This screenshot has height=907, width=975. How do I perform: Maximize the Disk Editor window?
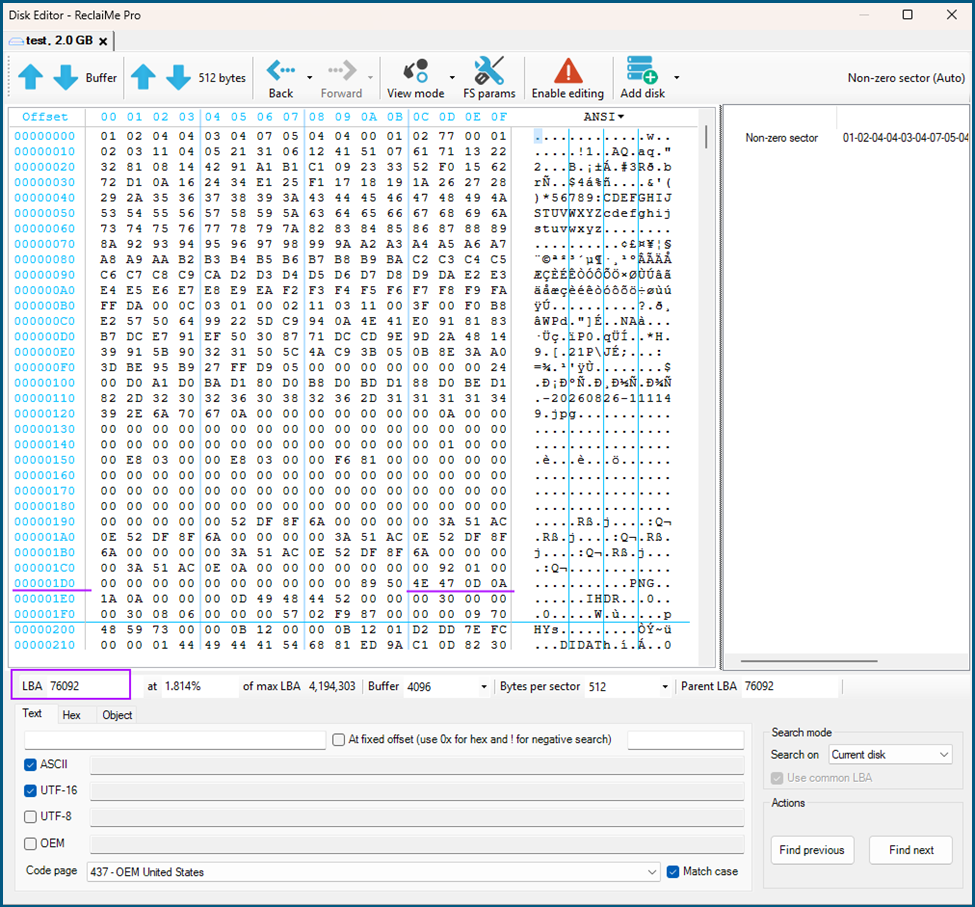point(907,14)
